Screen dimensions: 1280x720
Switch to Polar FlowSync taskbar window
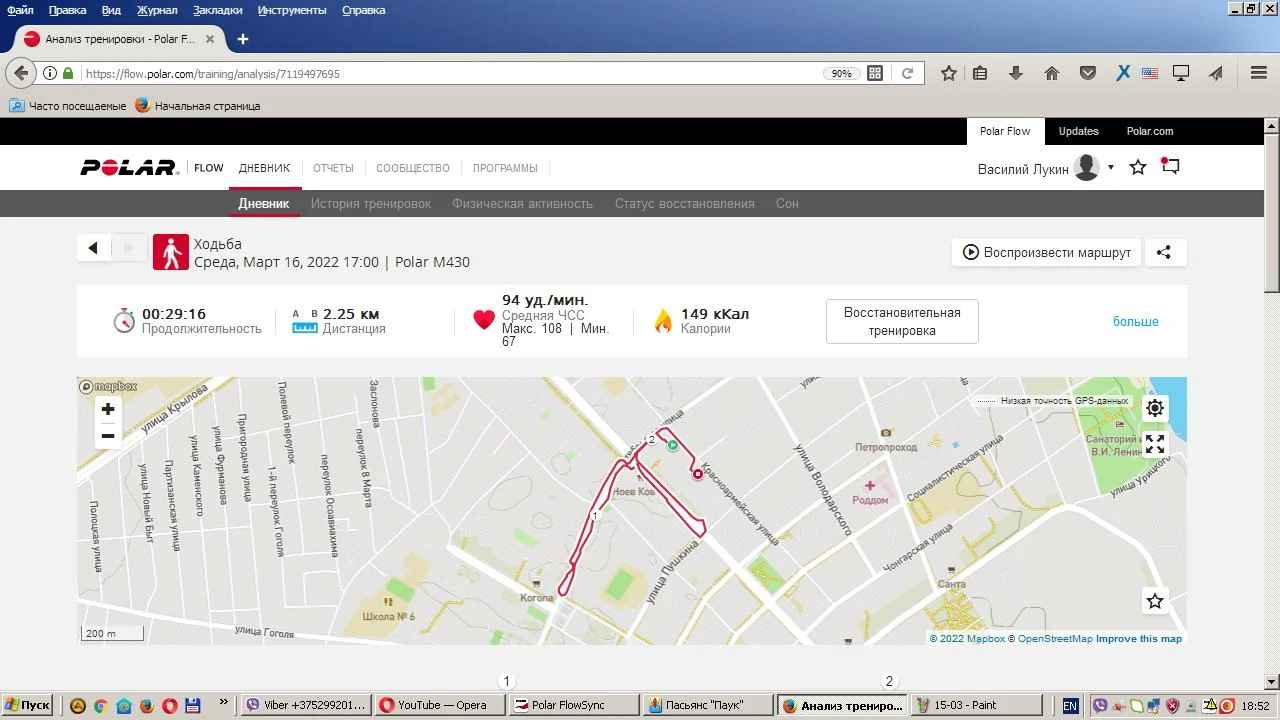pos(575,705)
